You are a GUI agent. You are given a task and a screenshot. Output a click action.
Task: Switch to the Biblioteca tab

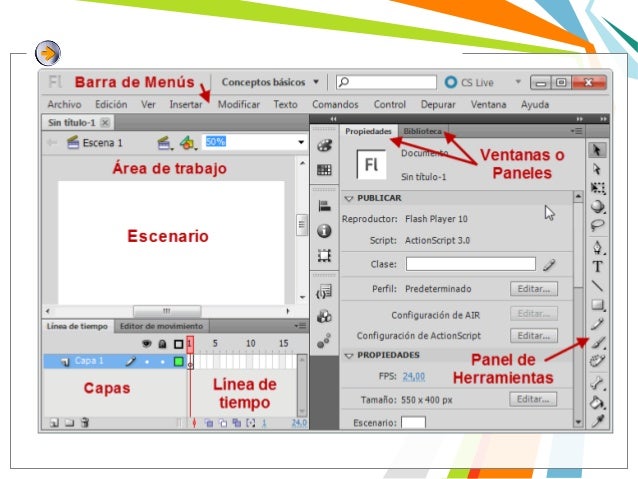coord(422,131)
